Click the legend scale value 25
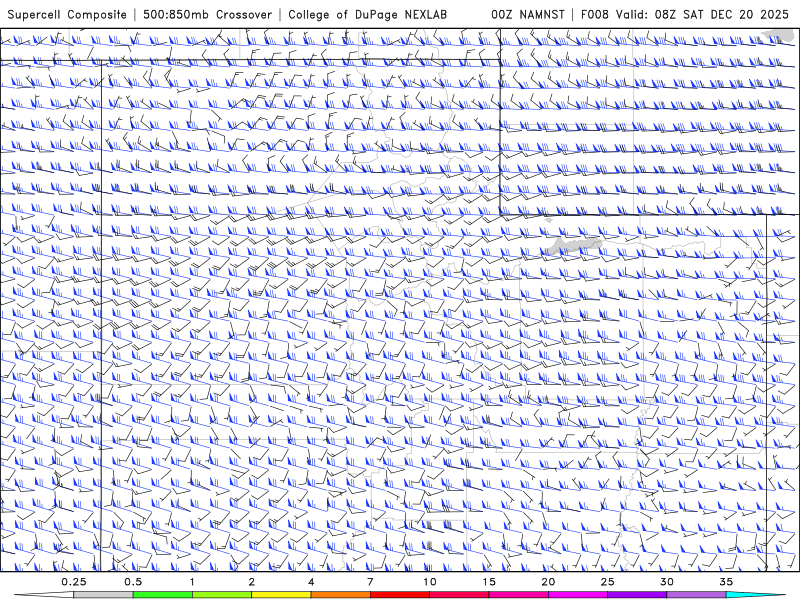This screenshot has height=600, width=800. (x=608, y=582)
